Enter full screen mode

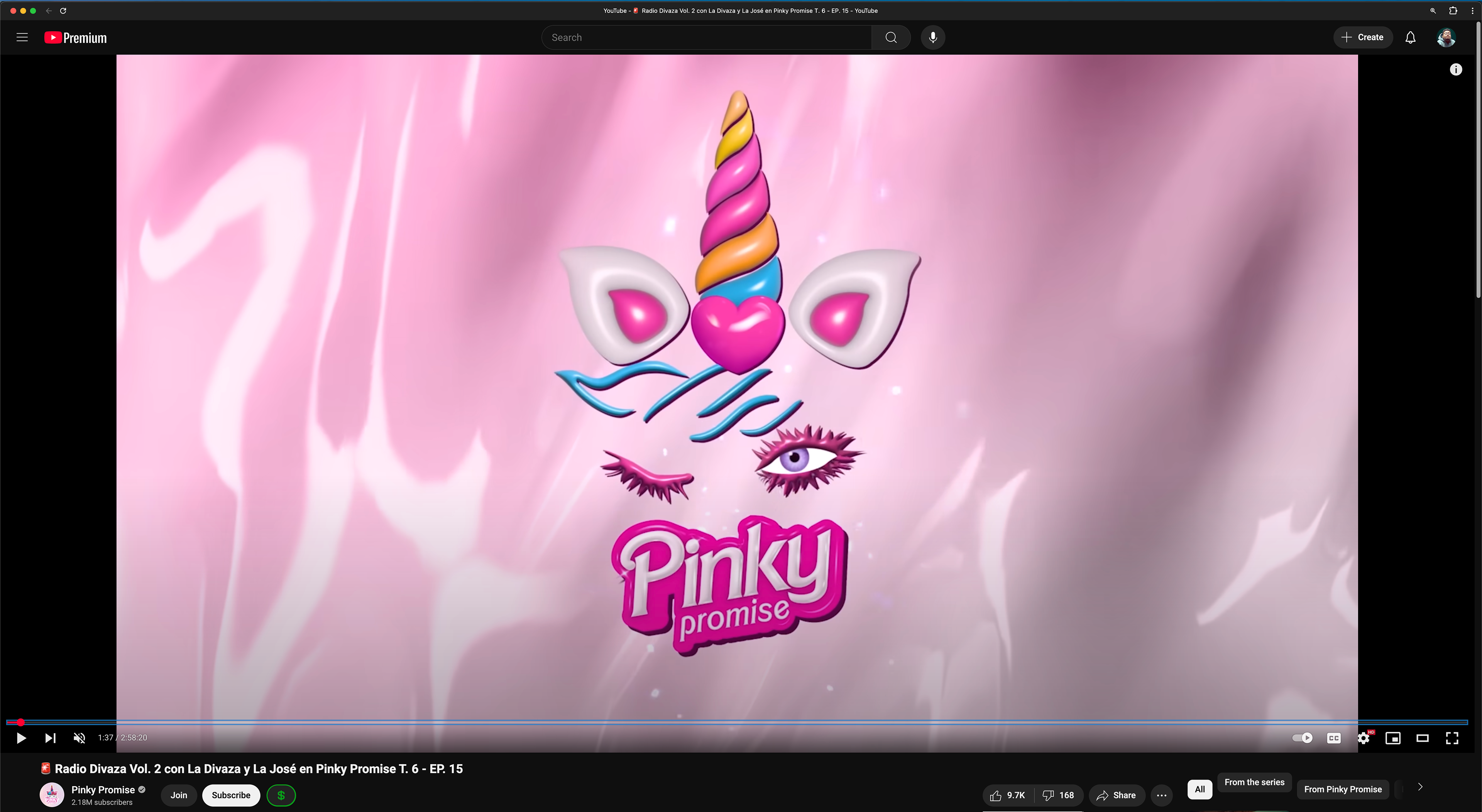(x=1452, y=738)
